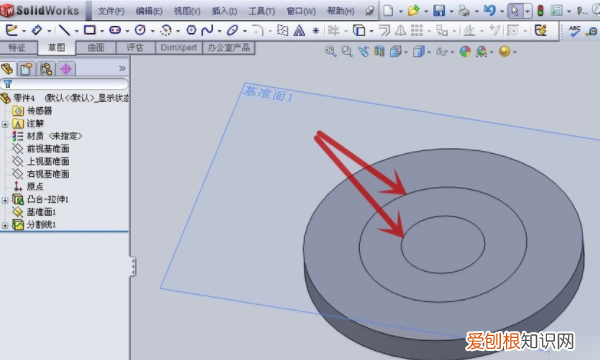Click the Mirror Entities icon
The image size is (600, 360).
400,30
